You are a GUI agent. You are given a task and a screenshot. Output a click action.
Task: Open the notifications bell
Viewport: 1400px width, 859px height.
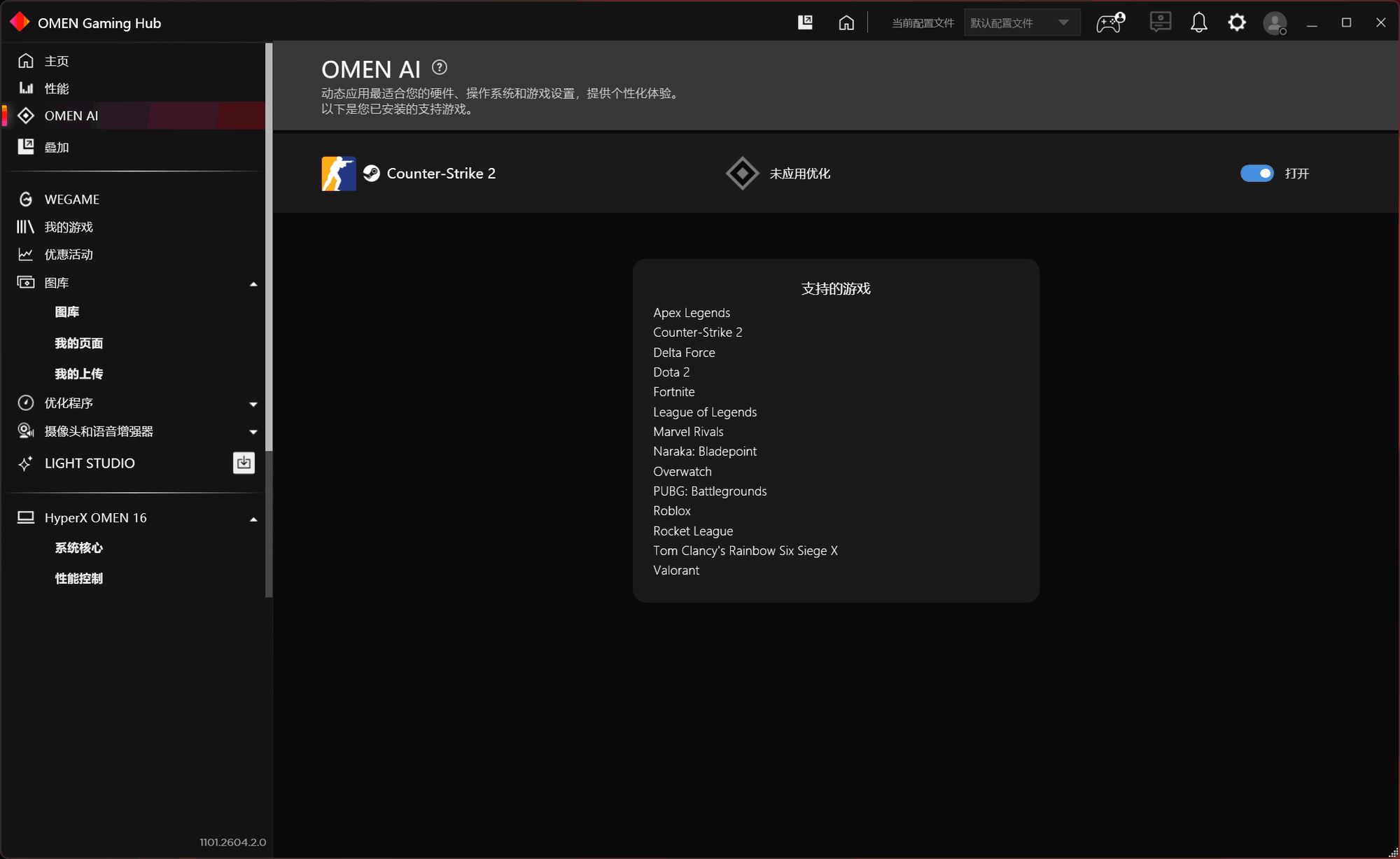1198,22
